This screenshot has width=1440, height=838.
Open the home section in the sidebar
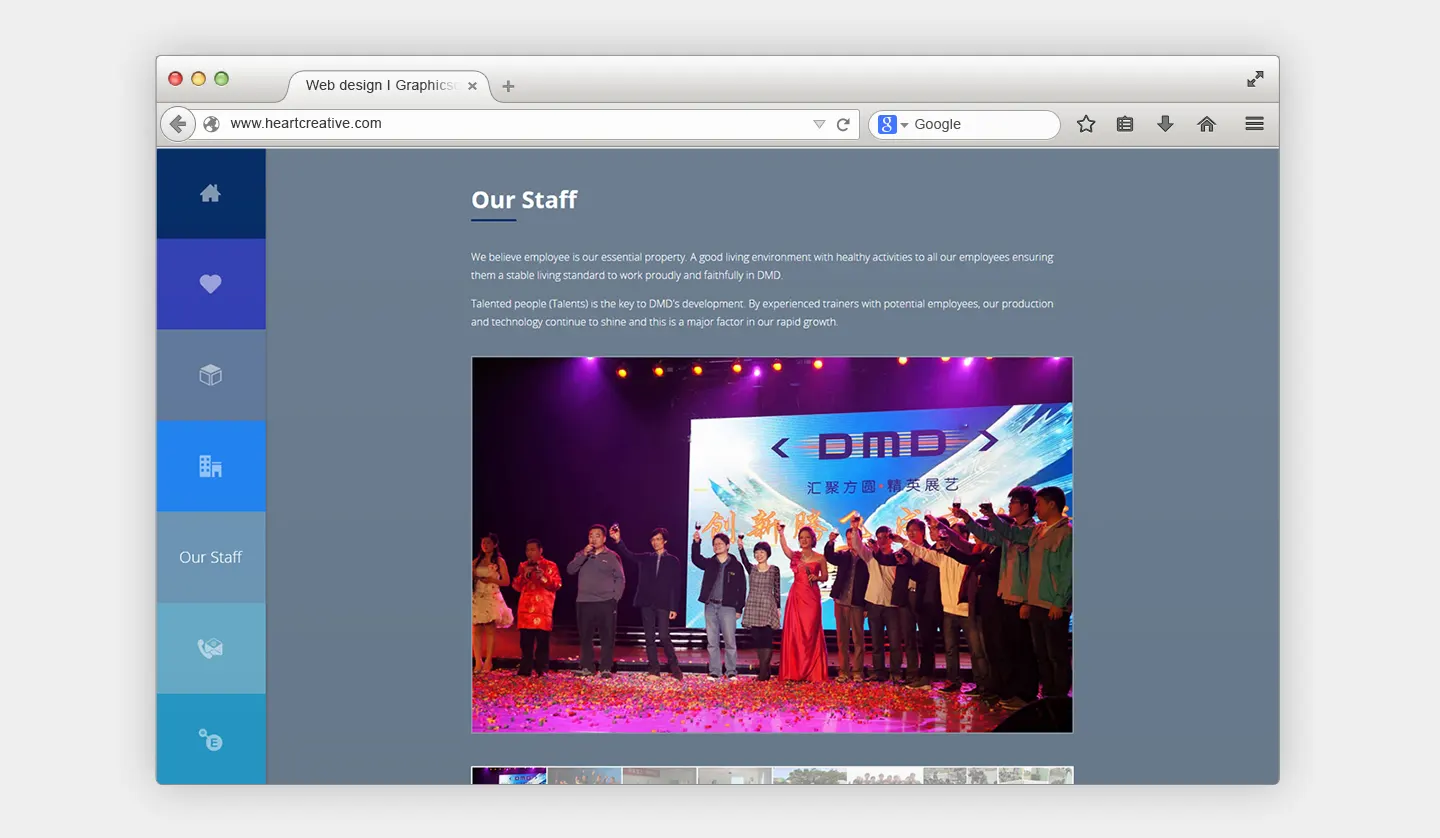210,193
